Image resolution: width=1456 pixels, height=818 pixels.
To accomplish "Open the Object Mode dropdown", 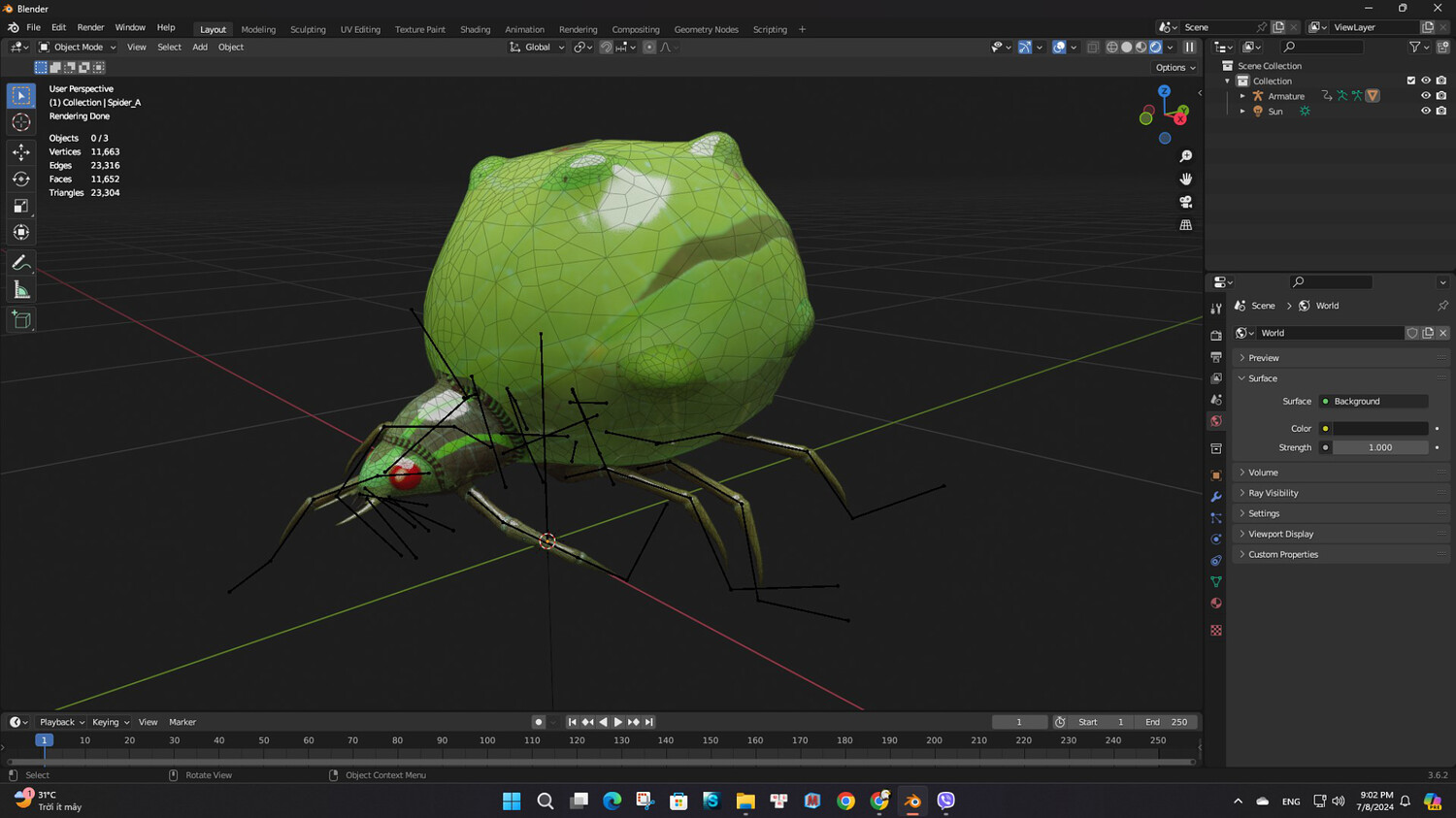I will click(x=78, y=47).
